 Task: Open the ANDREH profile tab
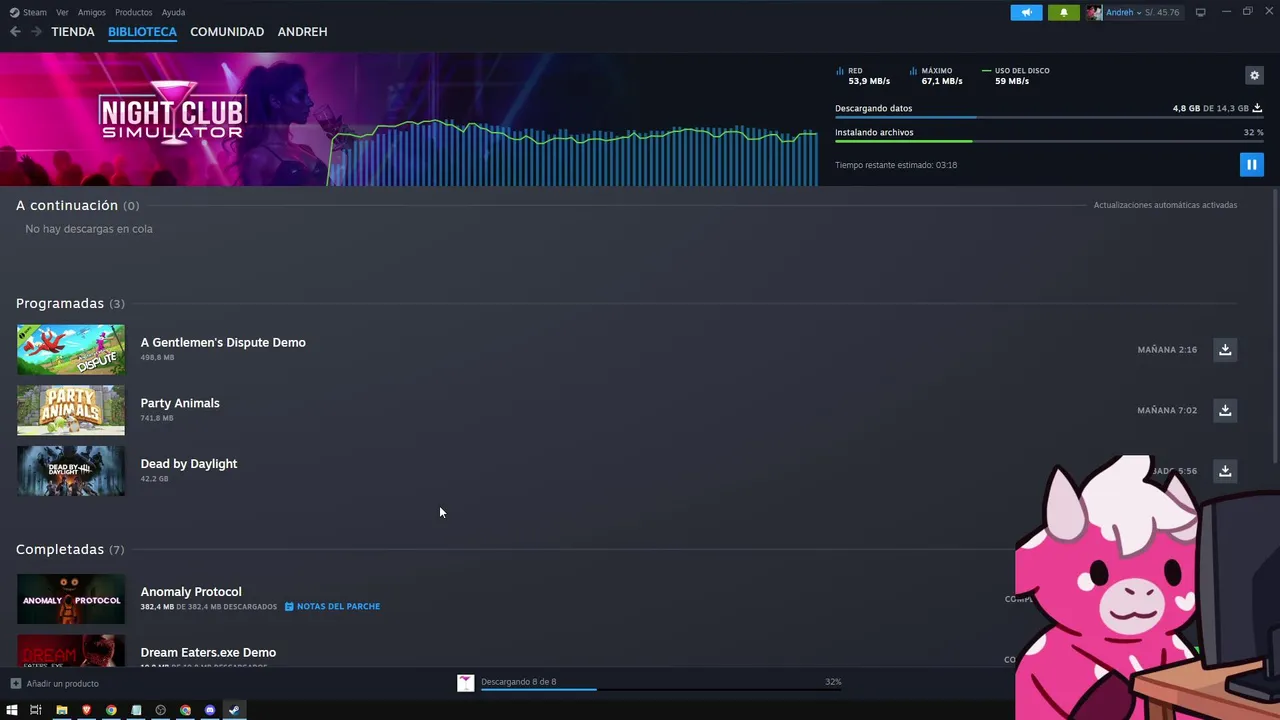click(302, 31)
